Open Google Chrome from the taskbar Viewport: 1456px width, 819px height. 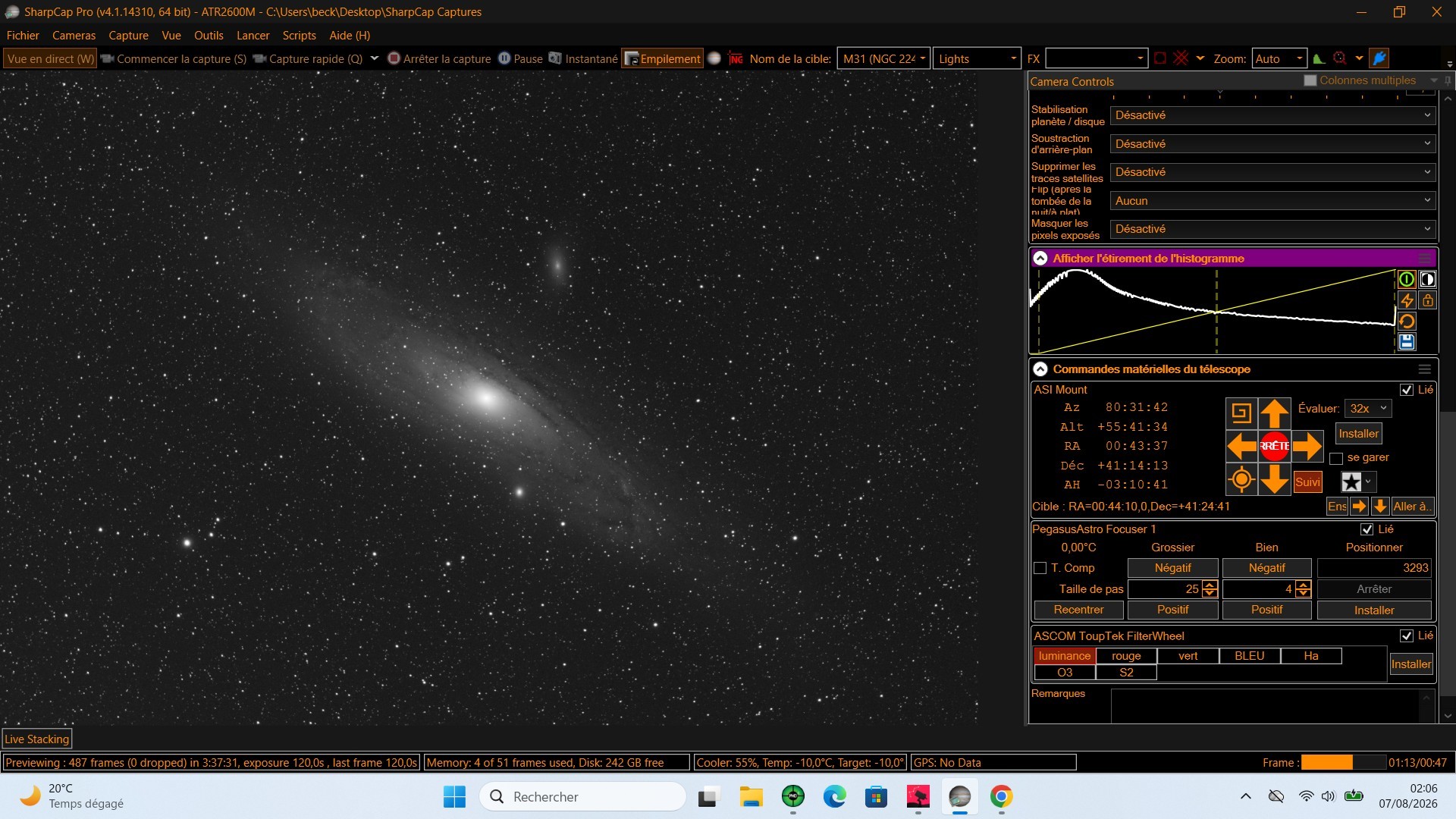[x=1001, y=796]
